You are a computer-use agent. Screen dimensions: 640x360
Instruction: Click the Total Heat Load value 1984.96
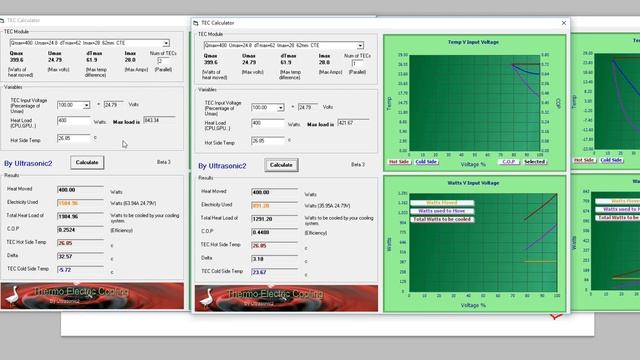(80, 217)
